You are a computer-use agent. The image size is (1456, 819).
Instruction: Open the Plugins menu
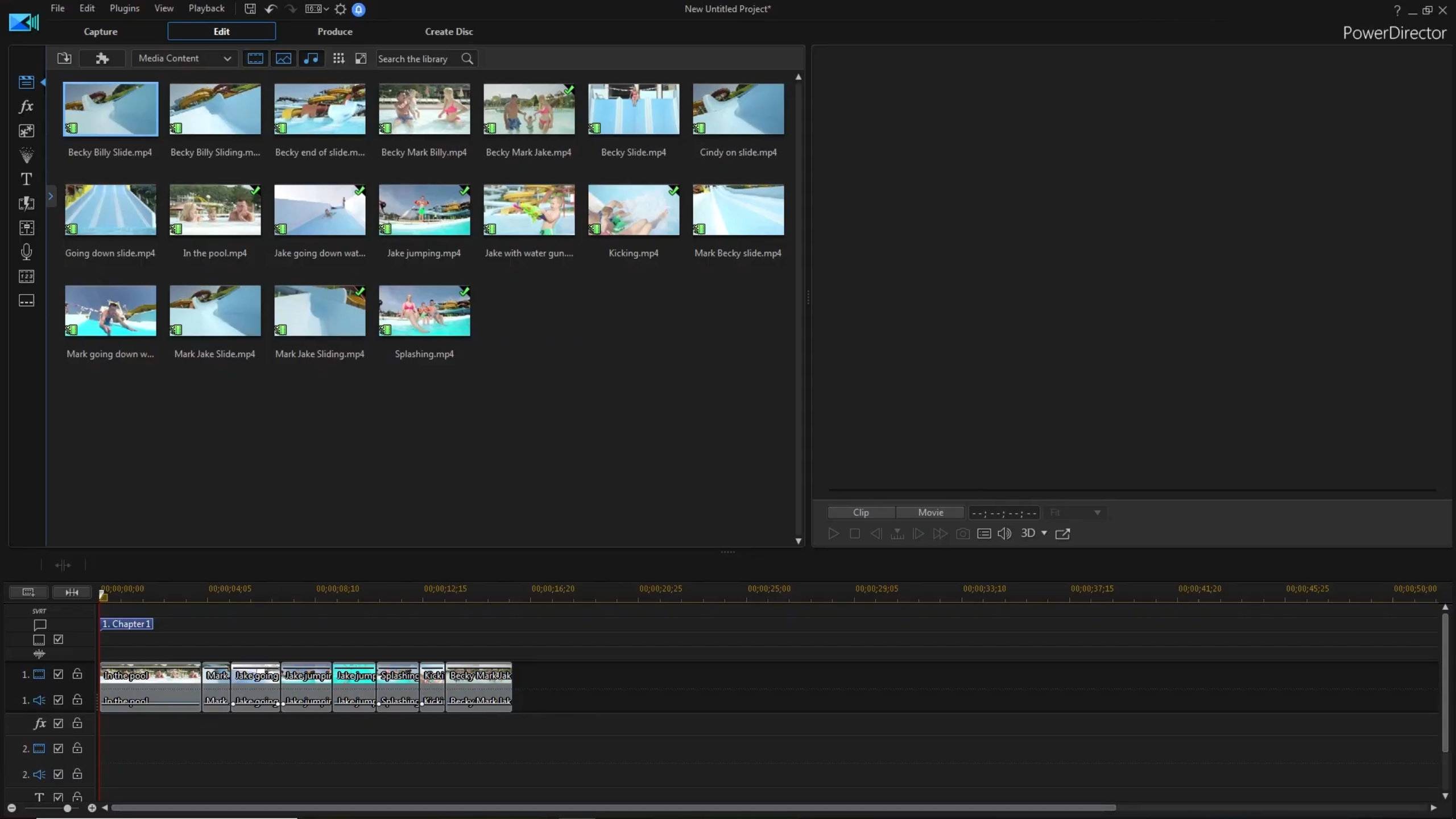[x=125, y=9]
